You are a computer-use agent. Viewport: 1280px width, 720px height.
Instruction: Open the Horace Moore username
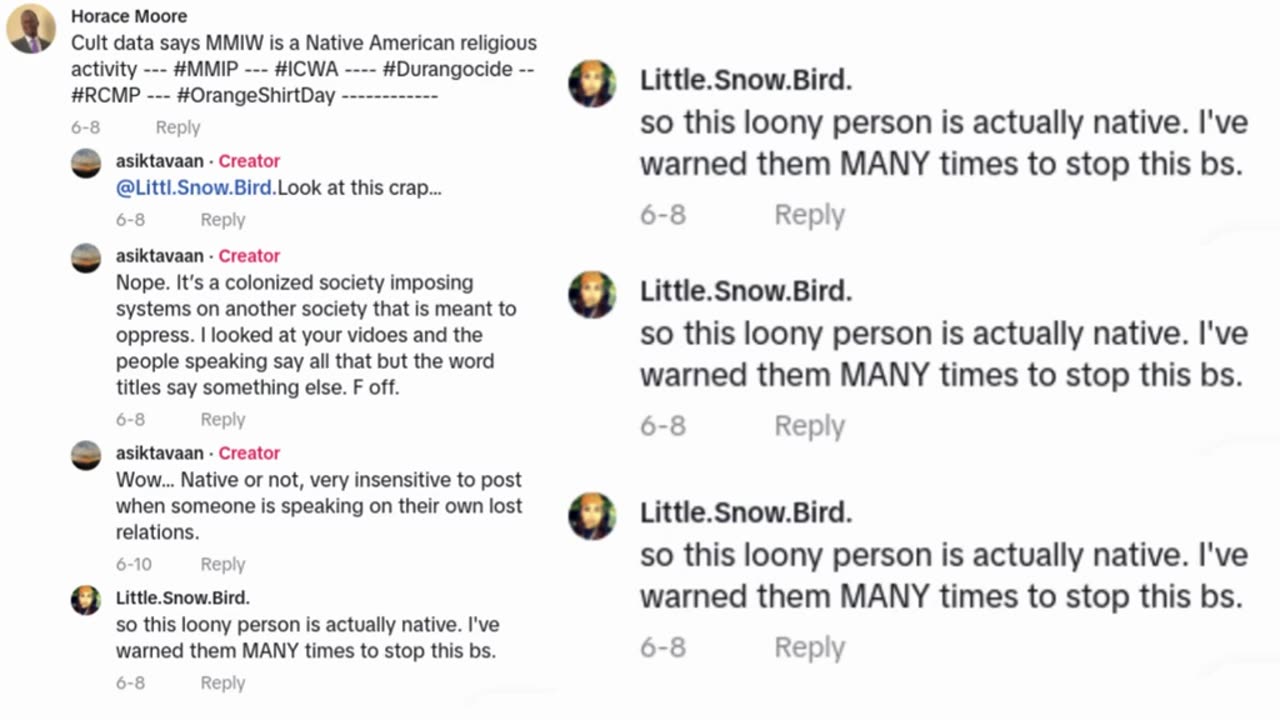click(129, 17)
